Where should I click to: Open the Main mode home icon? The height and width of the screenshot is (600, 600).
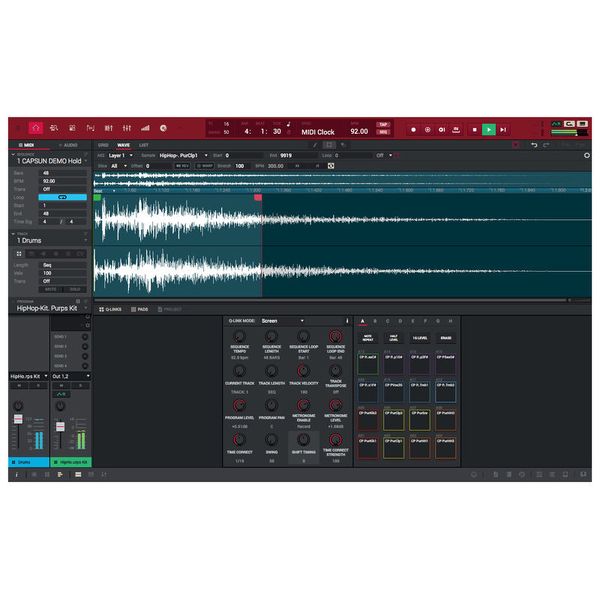click(36, 128)
